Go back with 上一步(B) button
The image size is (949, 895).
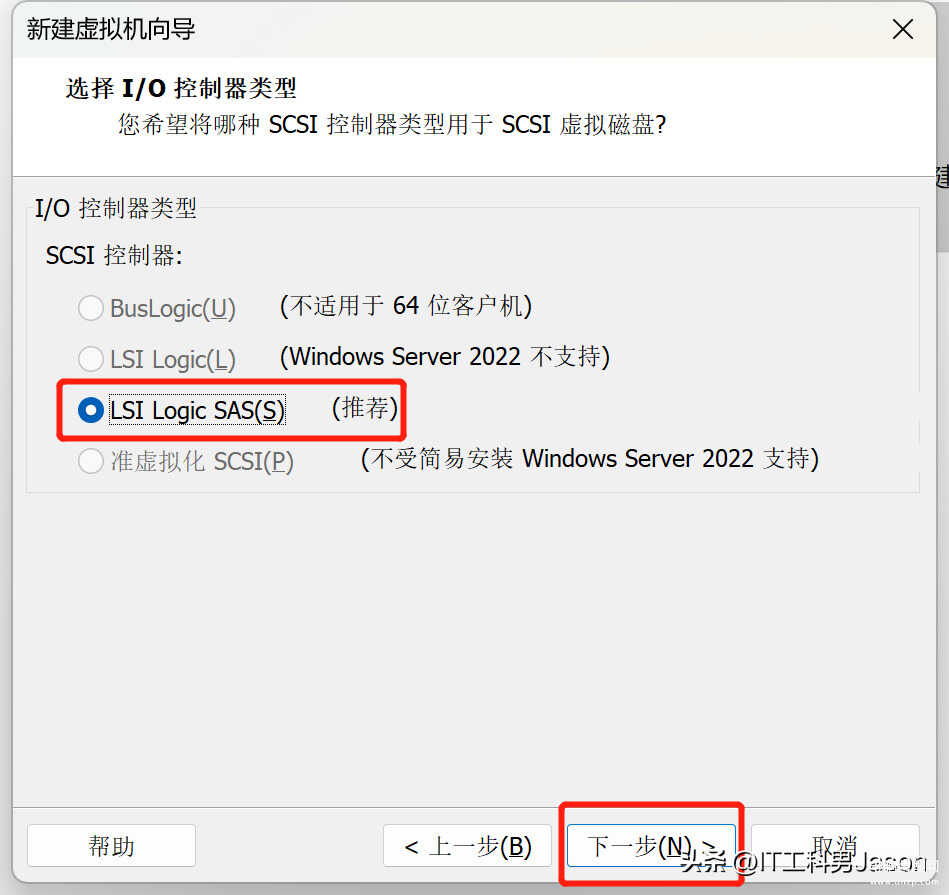click(x=467, y=845)
